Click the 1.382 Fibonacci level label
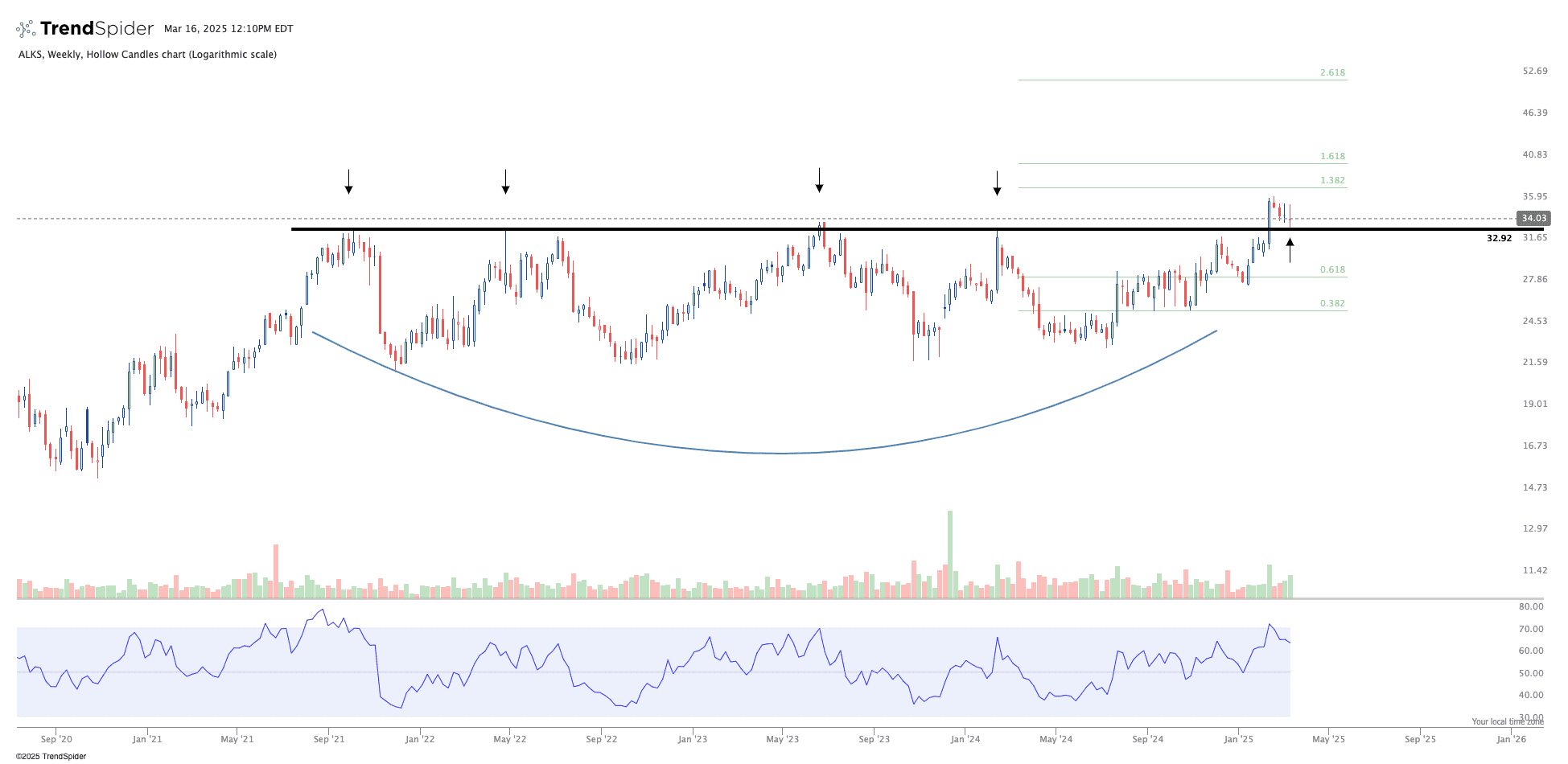Screen dimensions: 1568x764 [1332, 180]
